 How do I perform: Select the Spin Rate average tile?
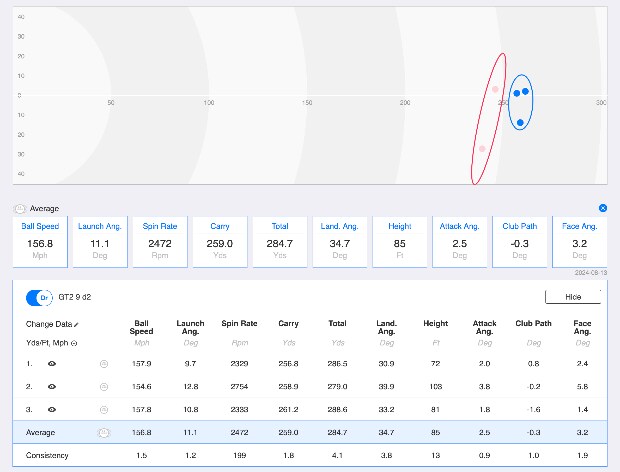point(159,241)
